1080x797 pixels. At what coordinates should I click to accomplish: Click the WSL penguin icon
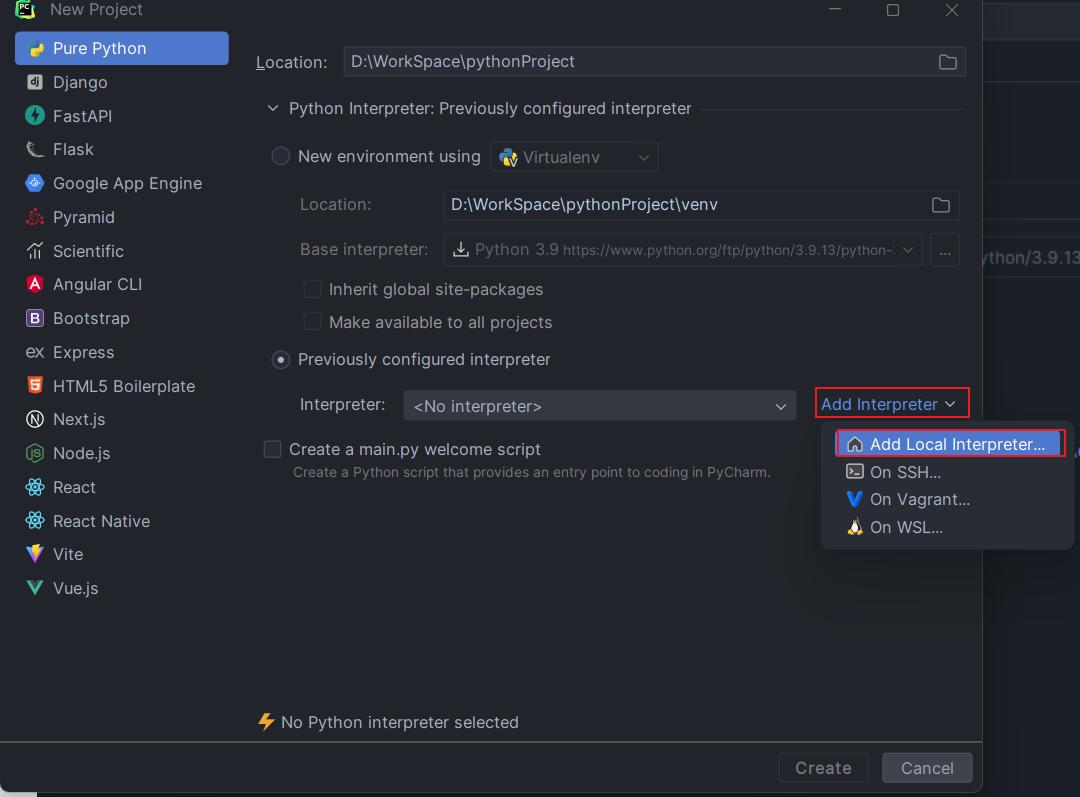tap(855, 527)
